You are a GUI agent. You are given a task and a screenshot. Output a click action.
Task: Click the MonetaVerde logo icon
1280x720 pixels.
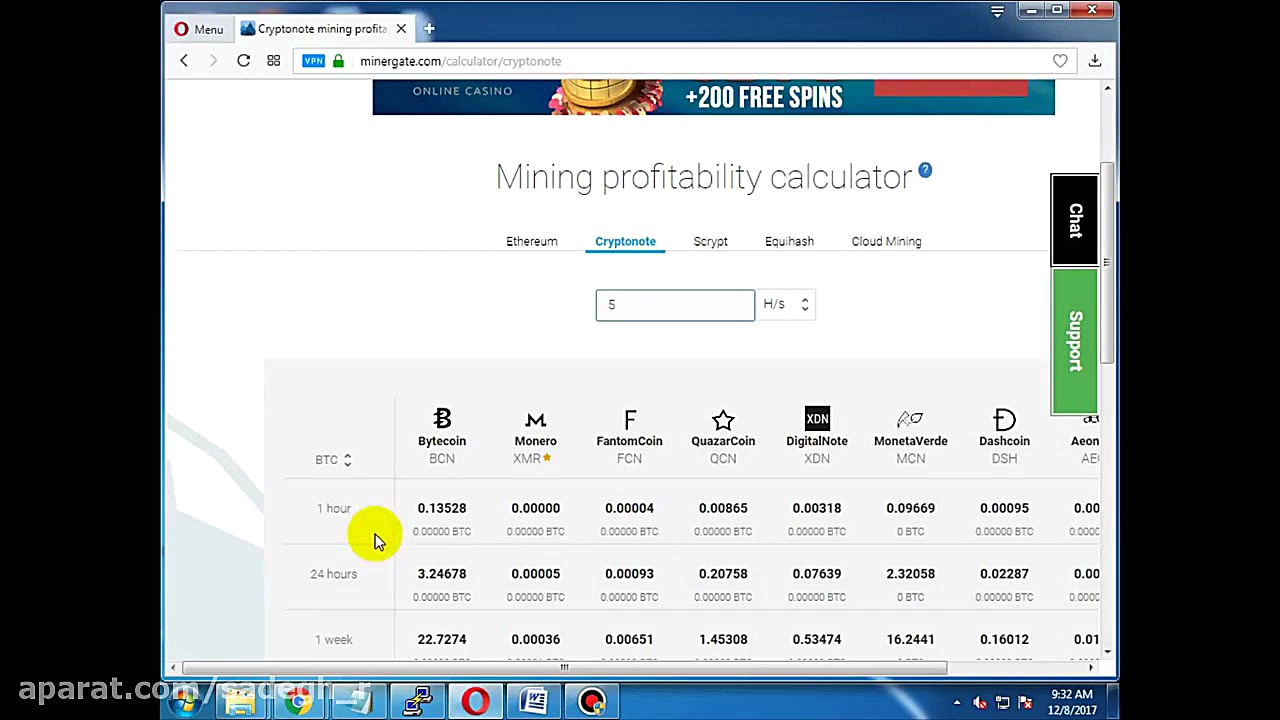pos(910,419)
